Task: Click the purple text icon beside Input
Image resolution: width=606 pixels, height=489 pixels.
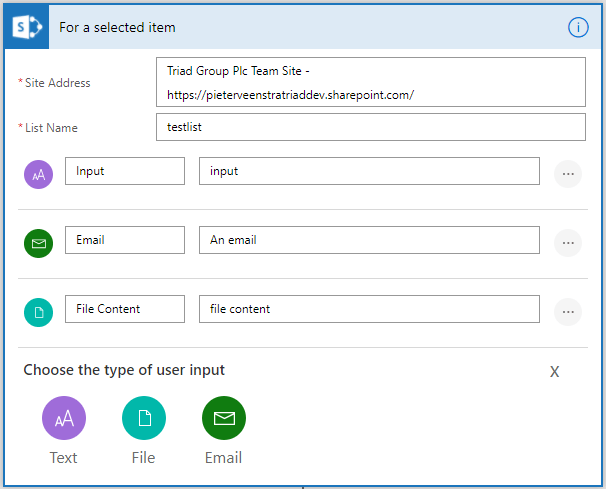Action: pos(39,174)
